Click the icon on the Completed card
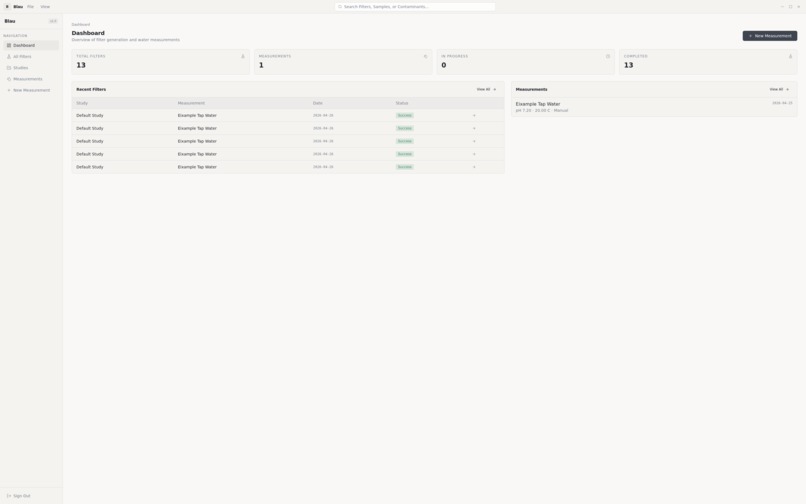Viewport: 806px width, 504px height. [791, 57]
